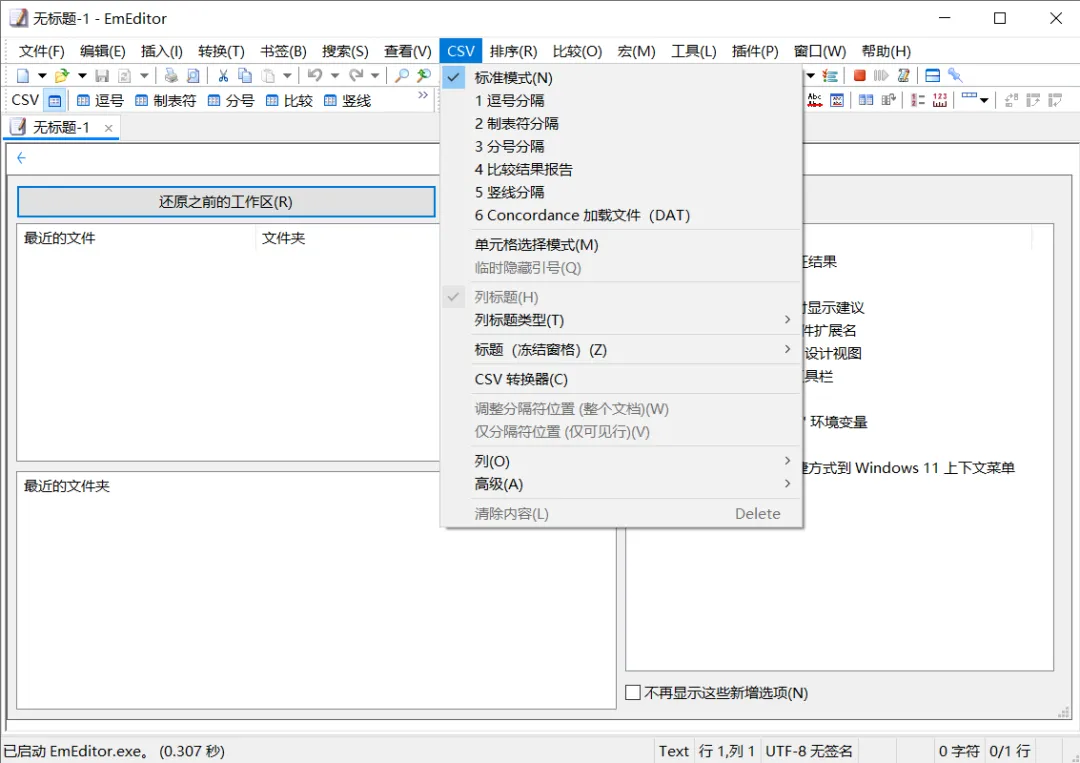
Task: Click the AV abc marker icon
Action: (x=837, y=101)
